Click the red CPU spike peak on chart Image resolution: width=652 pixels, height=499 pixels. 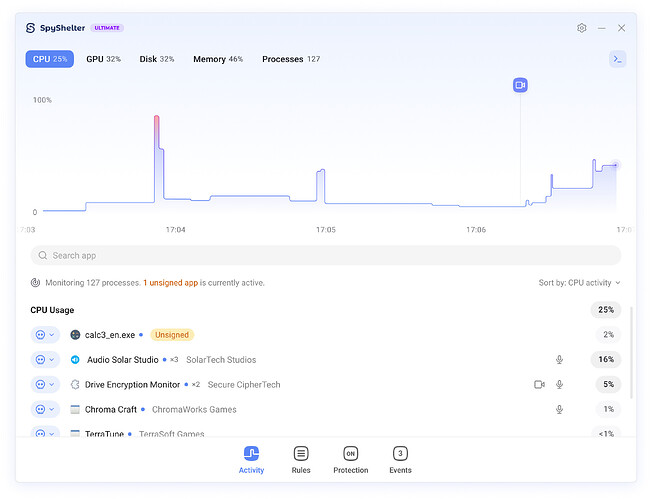pos(156,118)
